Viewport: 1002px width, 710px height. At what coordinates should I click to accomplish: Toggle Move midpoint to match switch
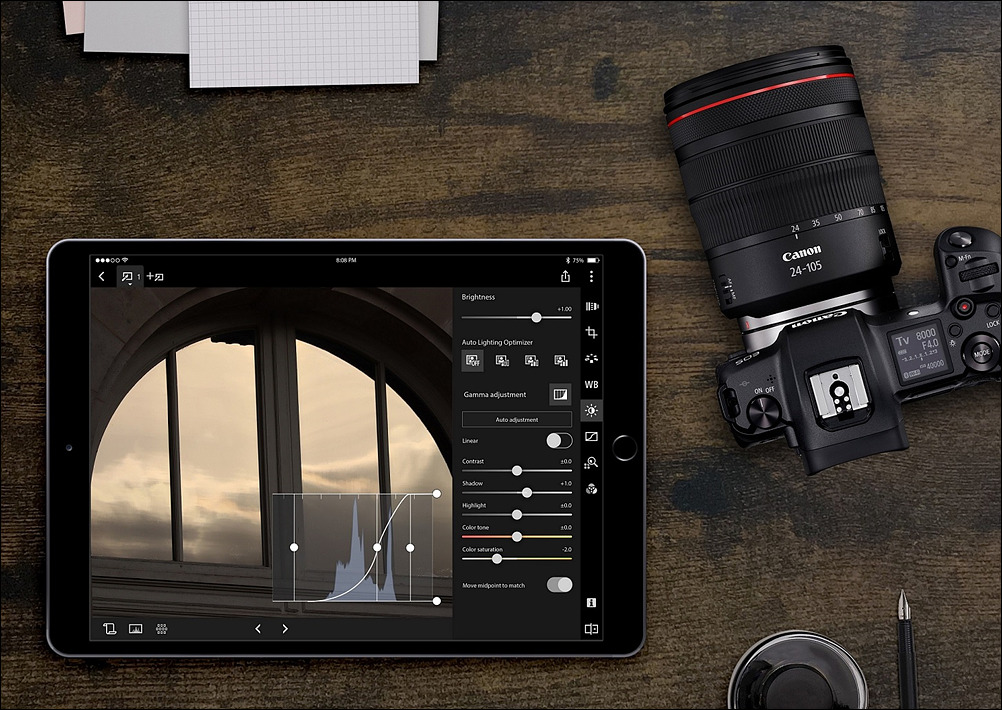pos(559,585)
